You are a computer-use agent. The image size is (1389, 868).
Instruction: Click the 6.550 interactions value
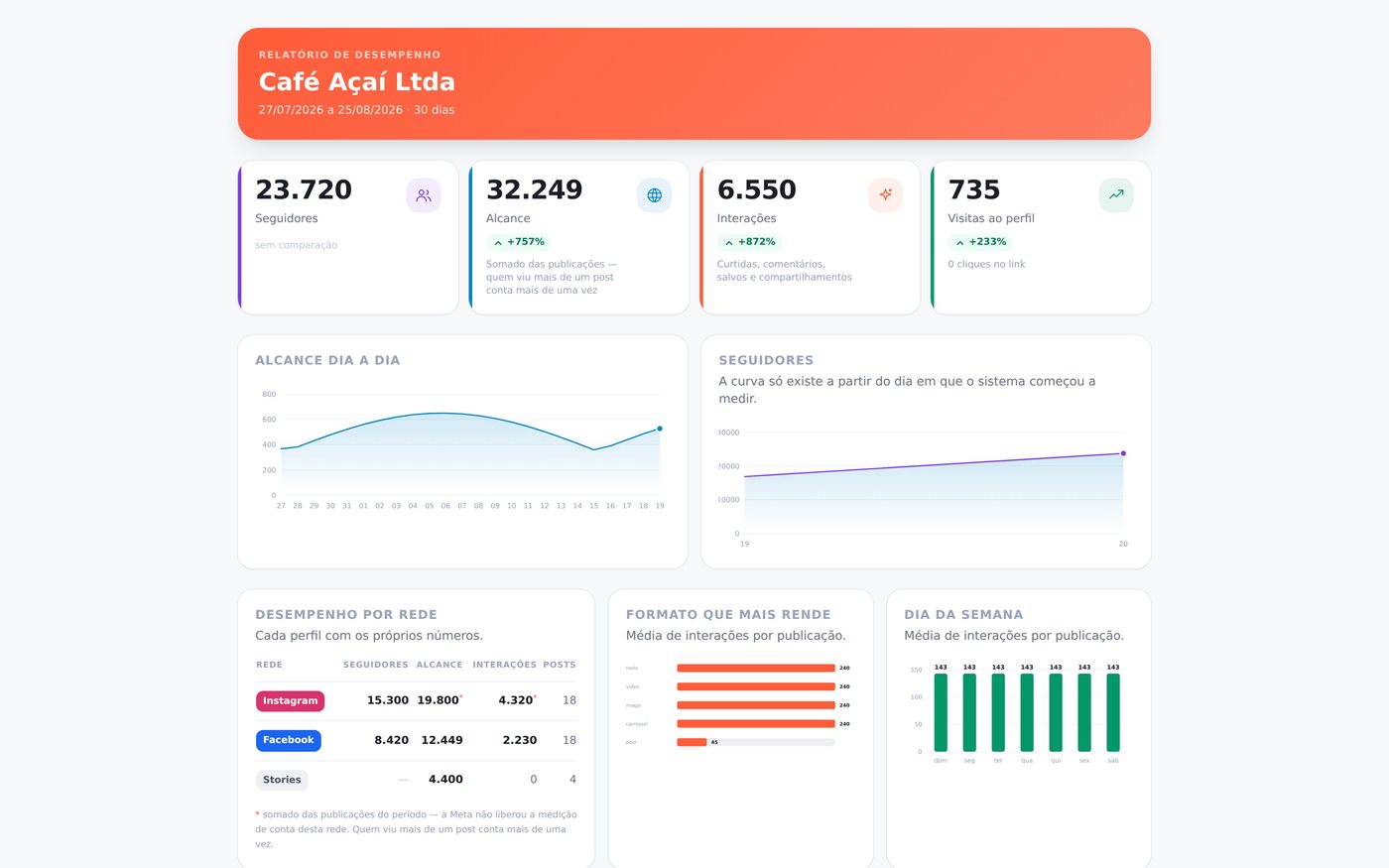pyautogui.click(x=757, y=189)
